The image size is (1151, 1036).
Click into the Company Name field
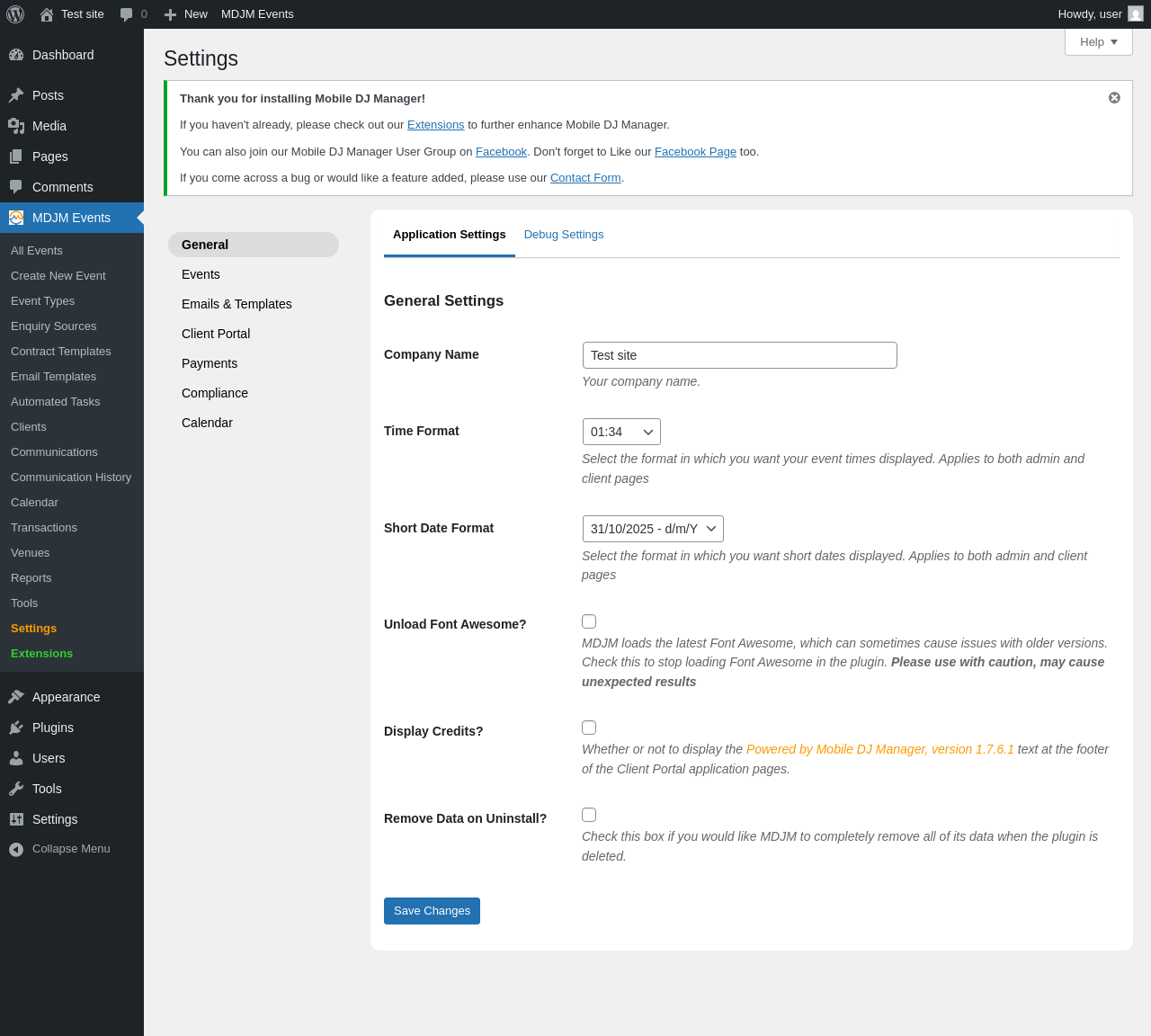(x=739, y=355)
